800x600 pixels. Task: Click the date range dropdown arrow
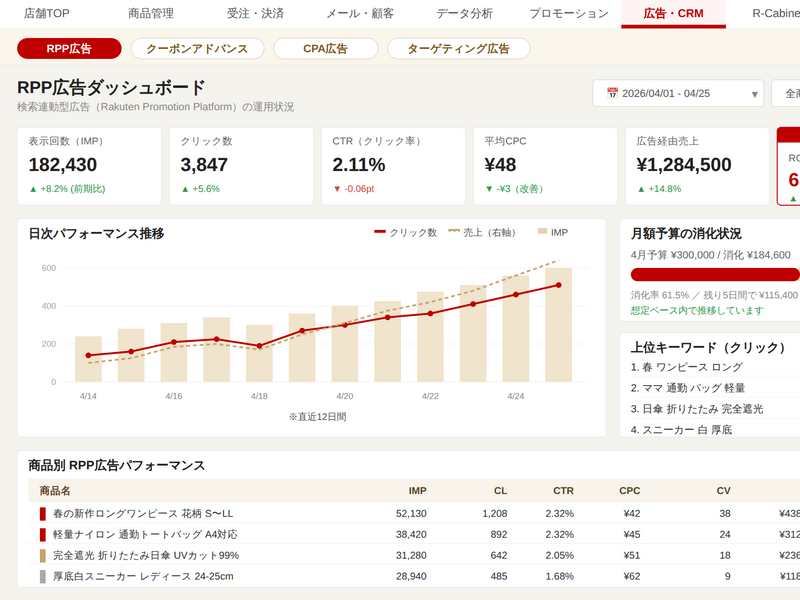(754, 94)
